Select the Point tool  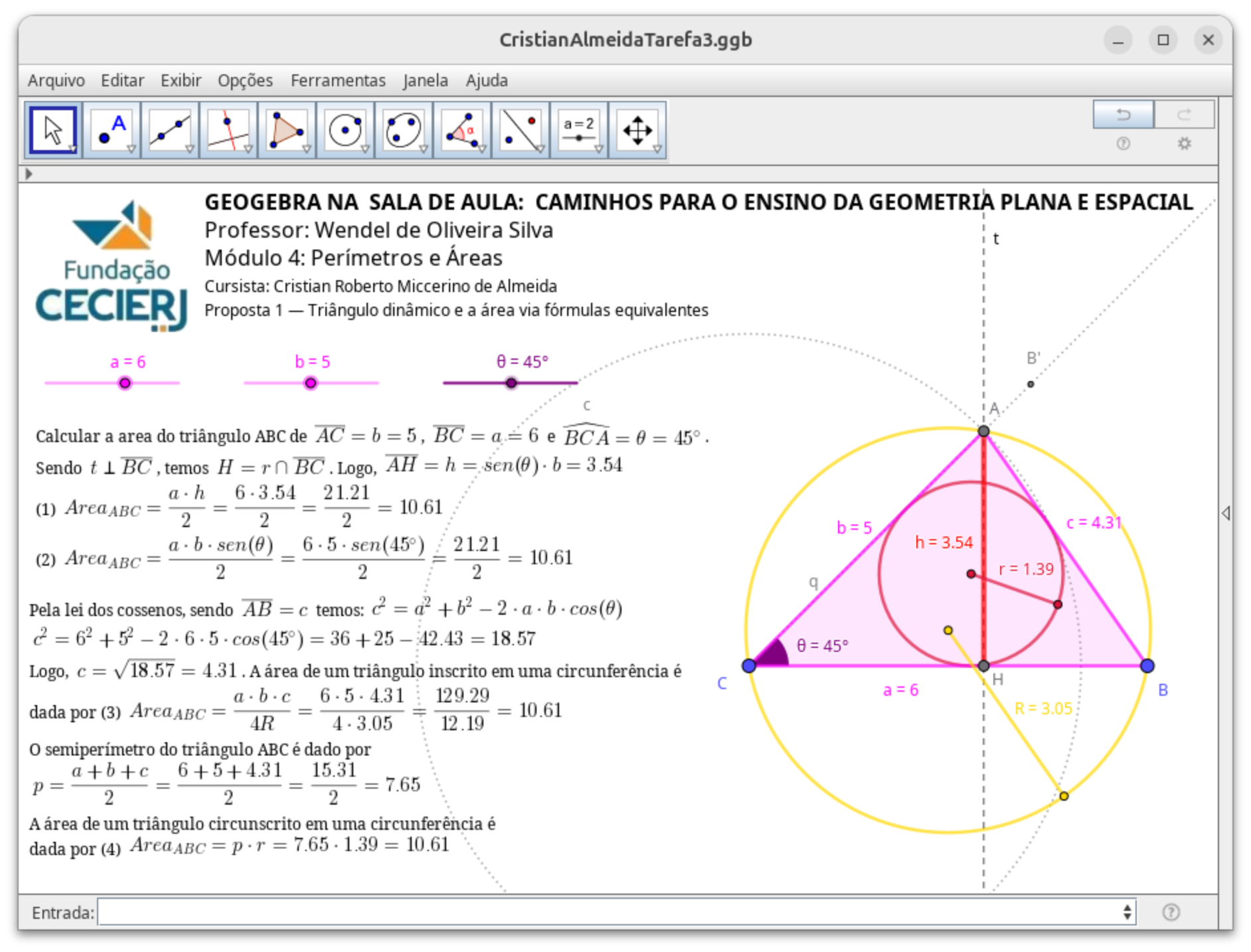[x=112, y=130]
